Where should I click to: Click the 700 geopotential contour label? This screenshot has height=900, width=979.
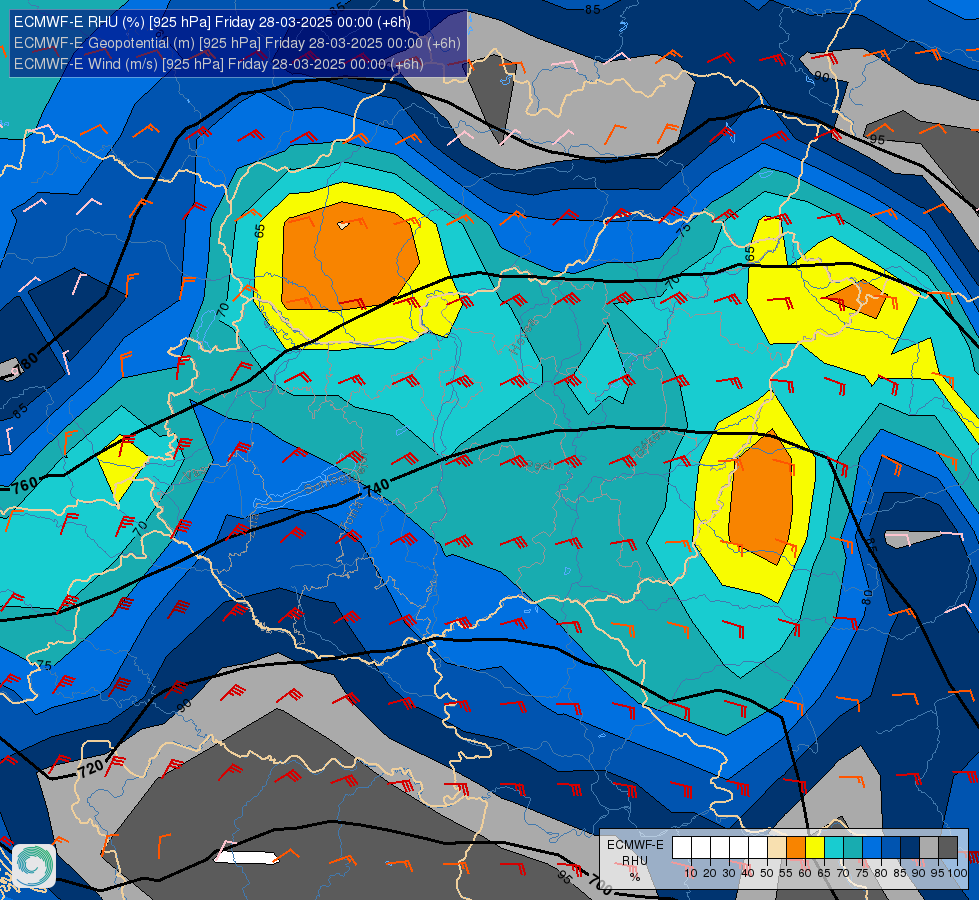point(599,886)
